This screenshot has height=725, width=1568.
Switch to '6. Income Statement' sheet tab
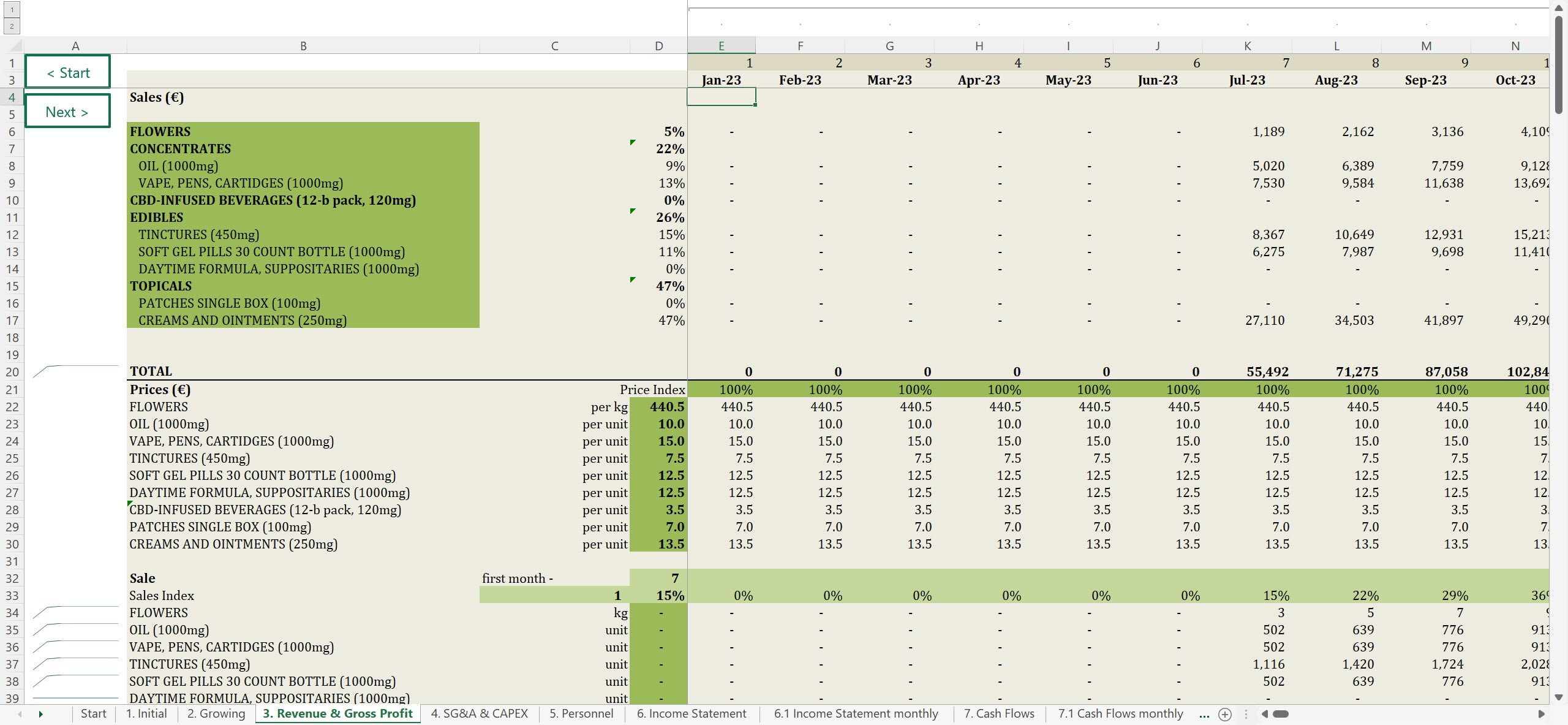[691, 714]
